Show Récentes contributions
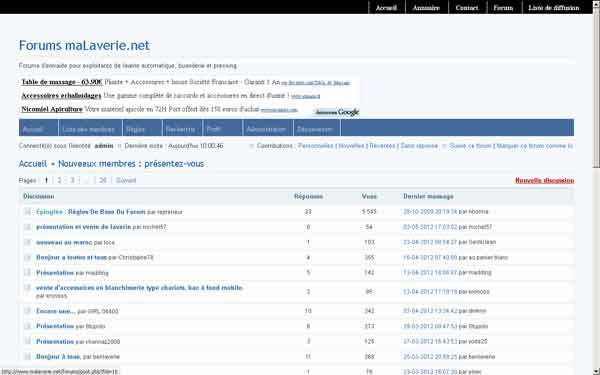Image resolution: width=600 pixels, height=375 pixels. 382,146
